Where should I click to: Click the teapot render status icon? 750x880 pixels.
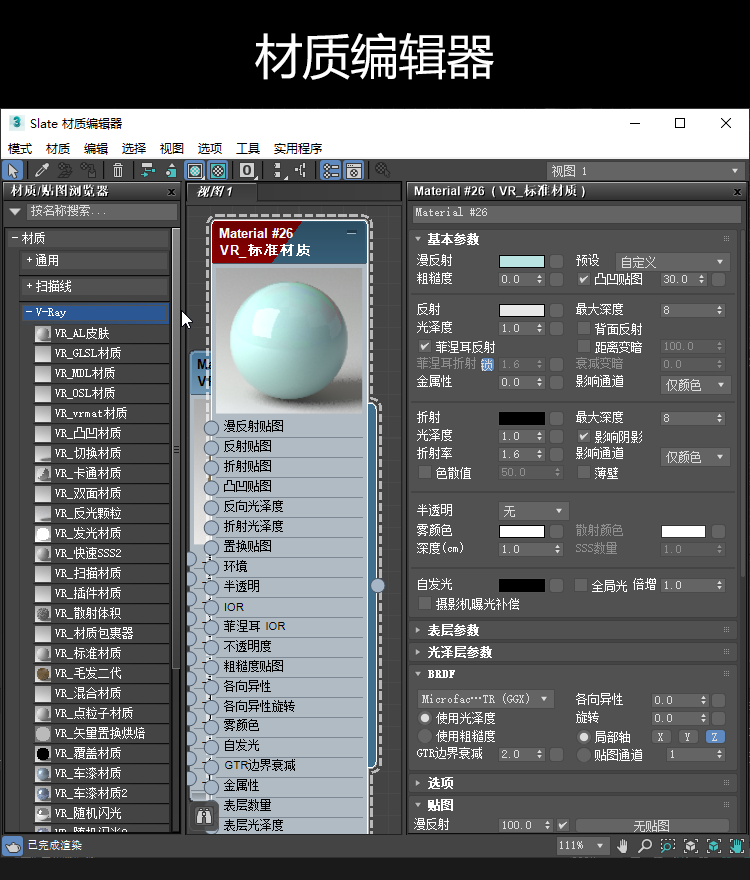tap(12, 846)
